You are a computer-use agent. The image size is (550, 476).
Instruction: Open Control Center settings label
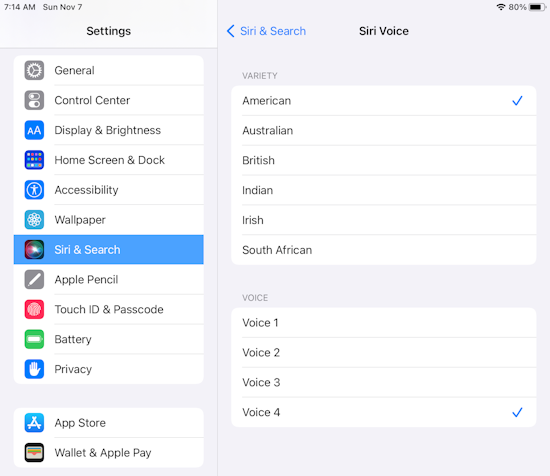pos(92,100)
